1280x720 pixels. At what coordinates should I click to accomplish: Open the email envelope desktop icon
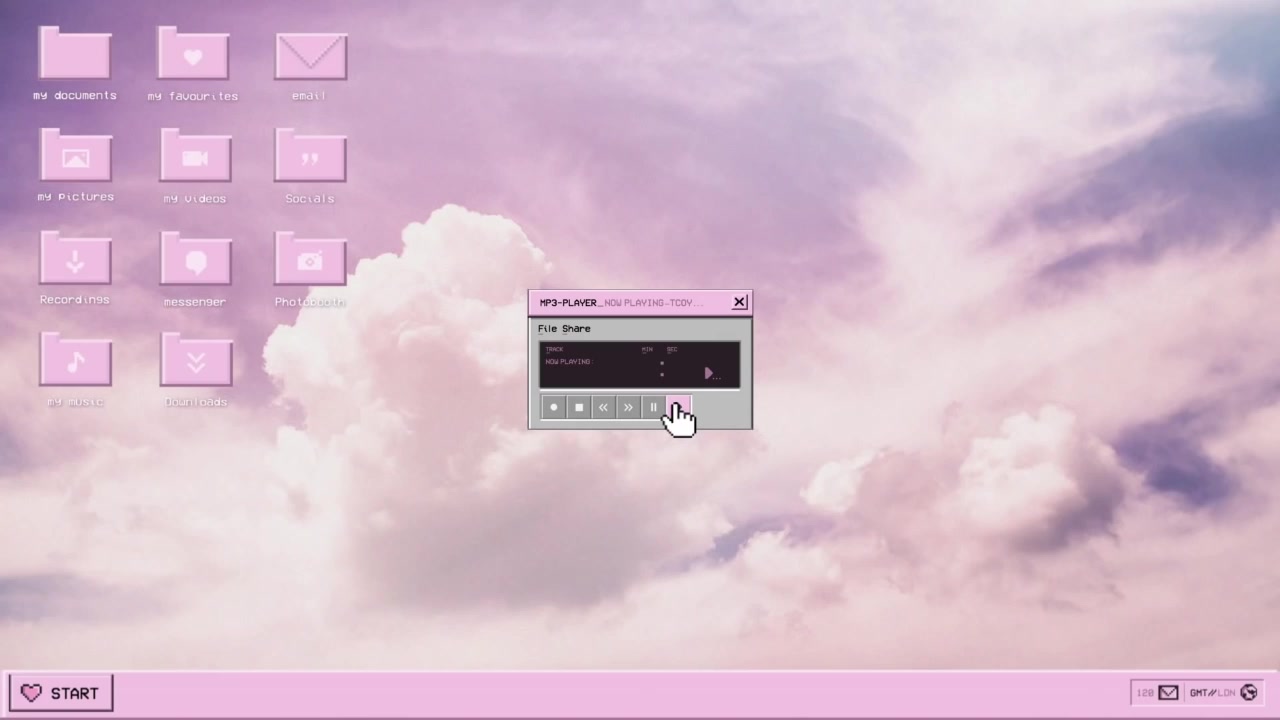[x=310, y=56]
